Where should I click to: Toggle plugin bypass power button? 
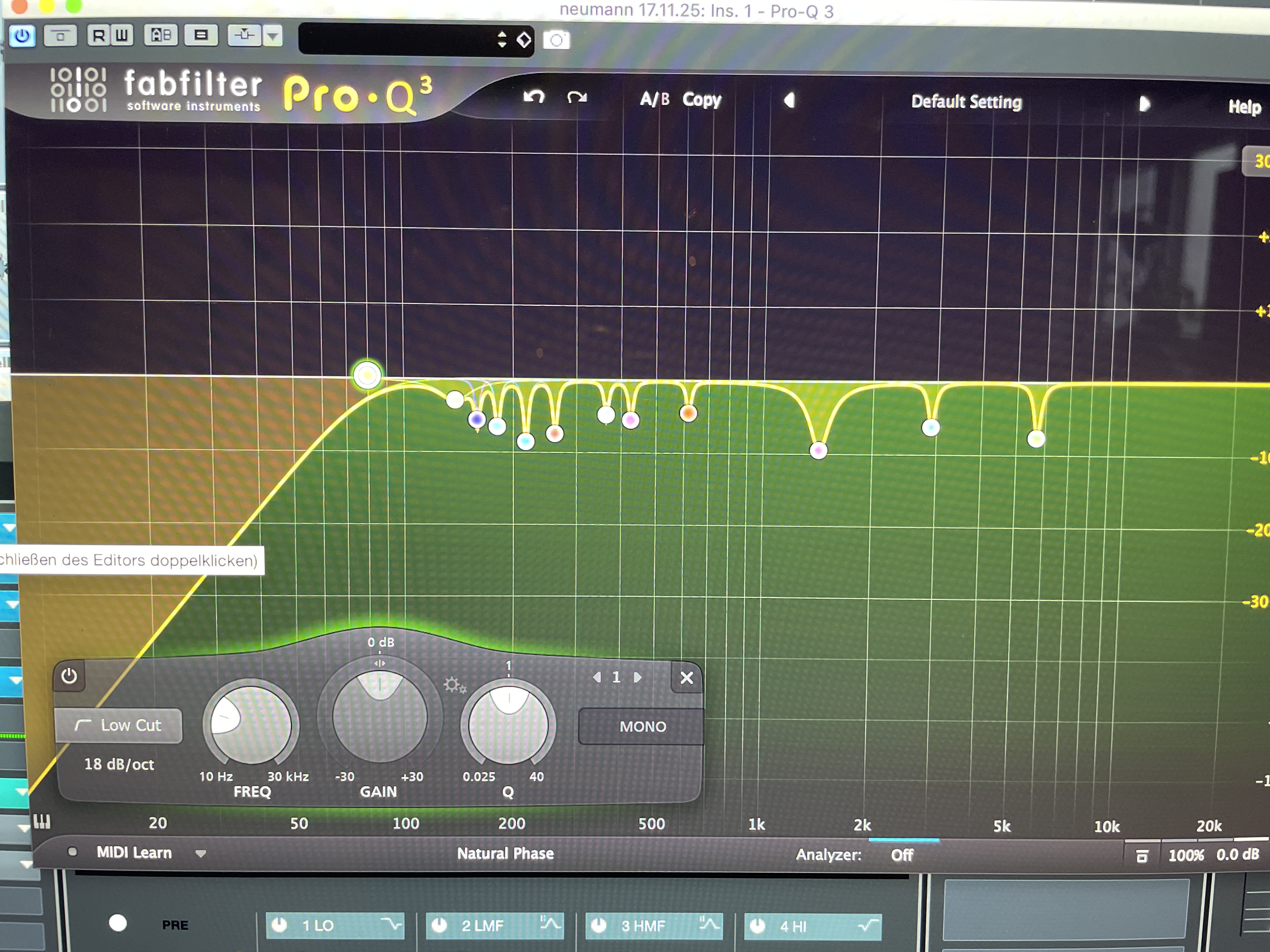pos(22,36)
